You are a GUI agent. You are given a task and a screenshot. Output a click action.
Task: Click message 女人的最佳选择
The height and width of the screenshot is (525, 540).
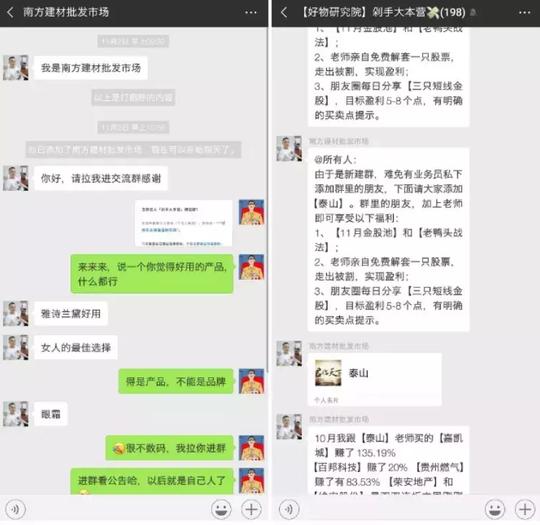point(76,347)
